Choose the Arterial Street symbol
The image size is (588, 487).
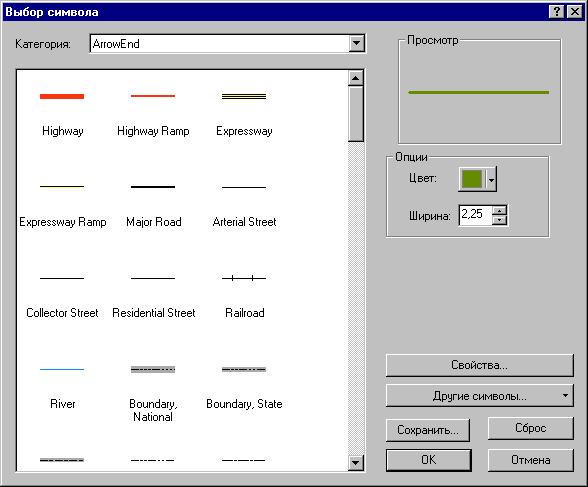click(x=244, y=204)
